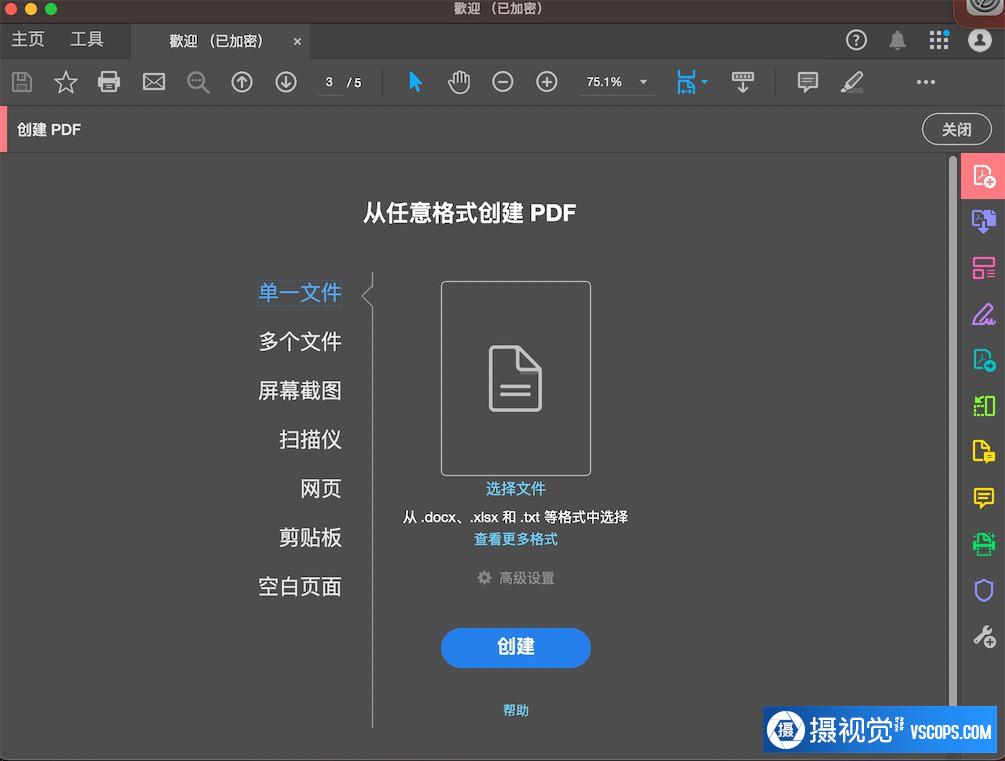
Task: Show more toolbar options via ellipsis
Action: coord(926,82)
